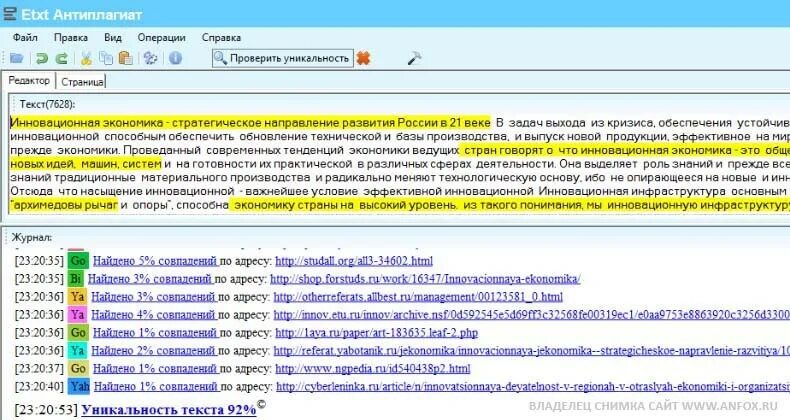Click the yellow Ya badge for allbest.ru
The width and height of the screenshot is (790, 420).
[78, 297]
